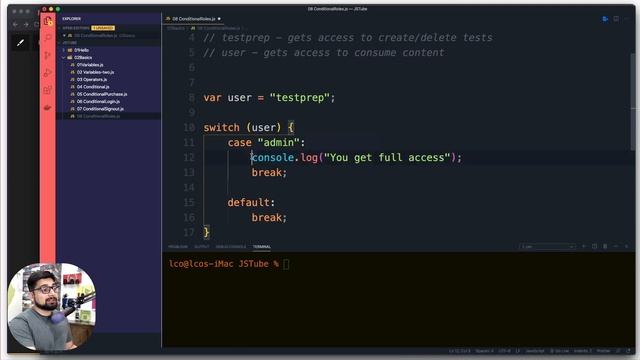The width and height of the screenshot is (640, 360).
Task: Click the Explorer panel title
Action: tap(71, 19)
